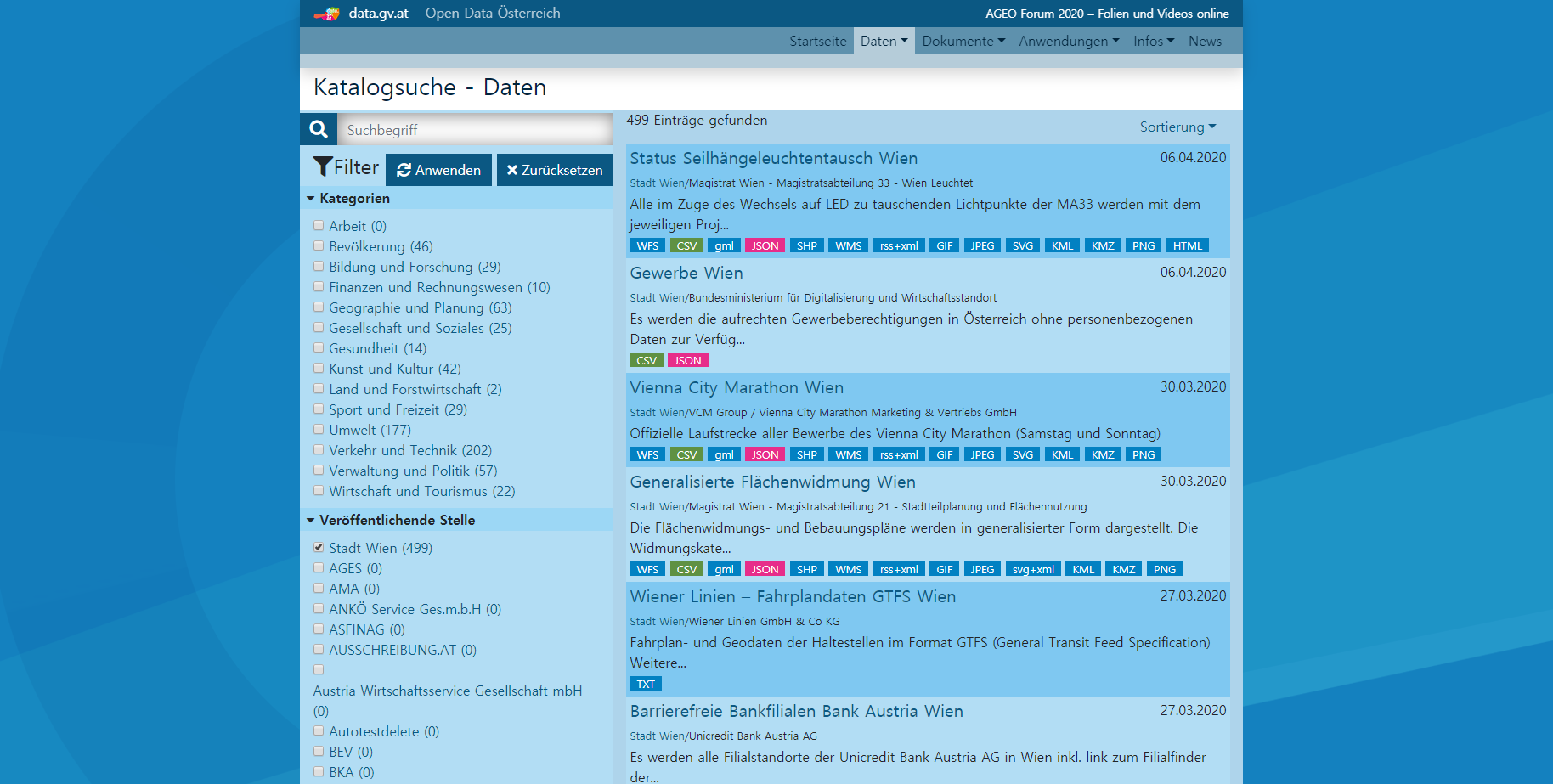Screen dimensions: 1553x784
Task: Go to the News menu item
Action: point(1205,41)
